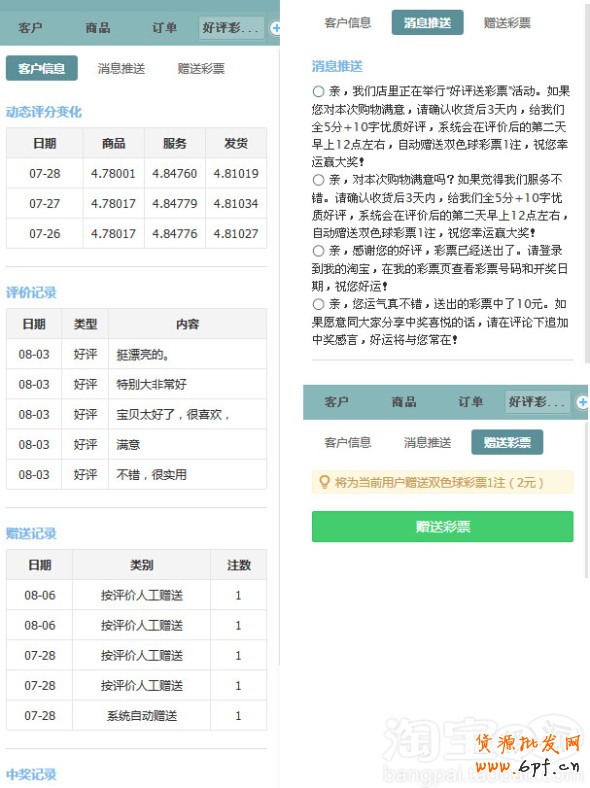Open the 商品 tab in left header
This screenshot has height=788, width=590.
(x=97, y=28)
